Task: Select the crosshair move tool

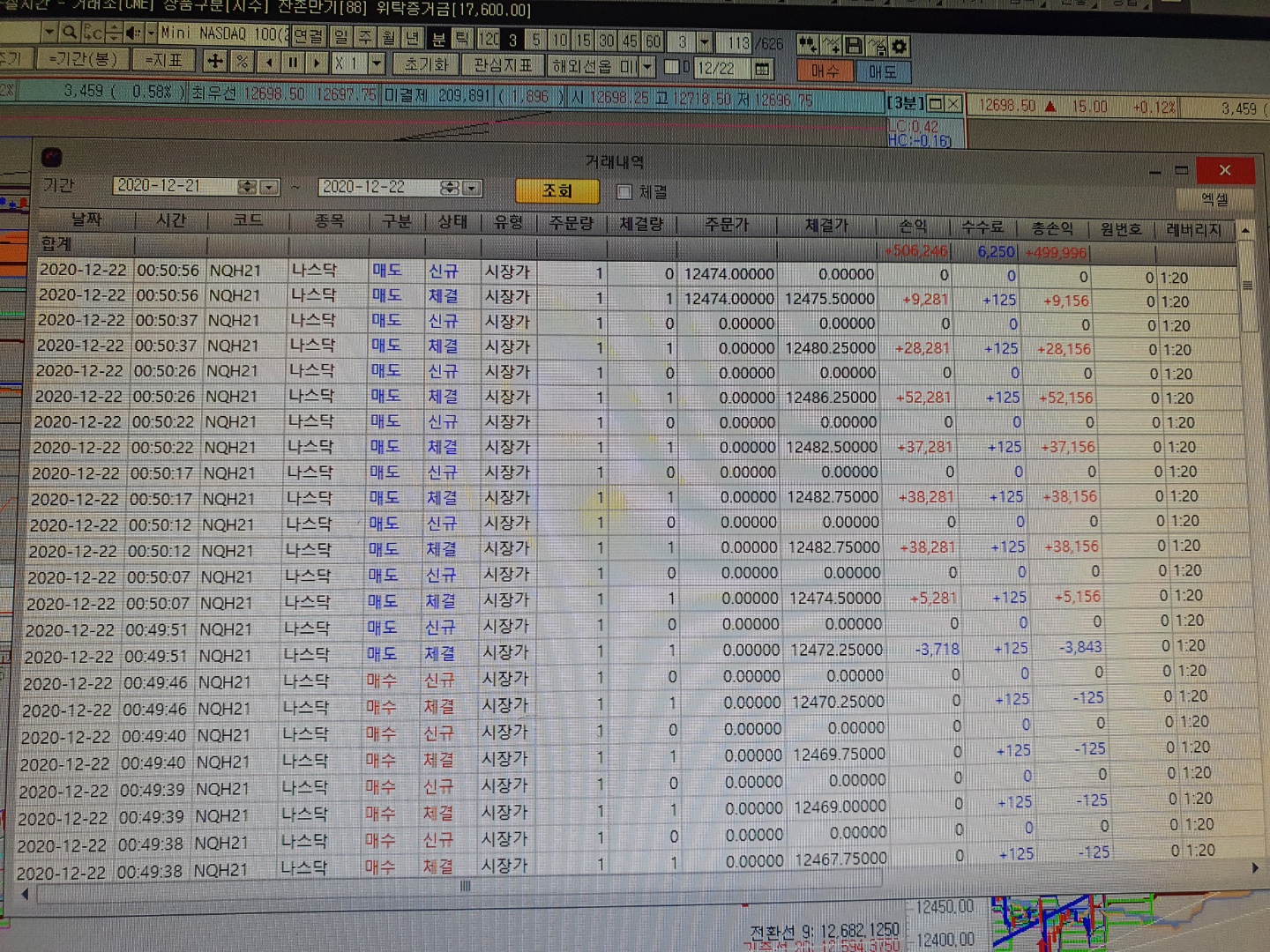Action: [214, 62]
